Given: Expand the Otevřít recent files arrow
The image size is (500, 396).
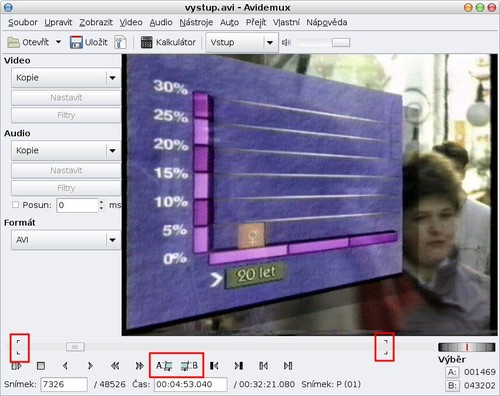Looking at the screenshot, I should (58, 42).
